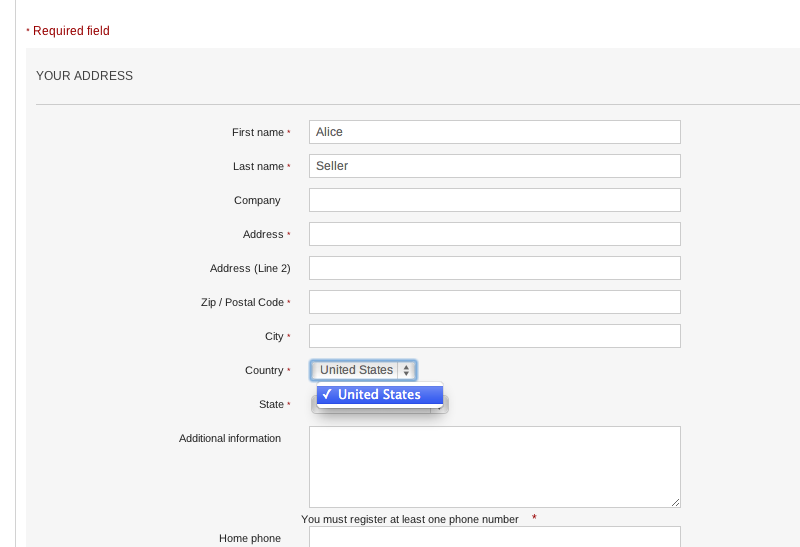Click the "First name" label text

[258, 132]
